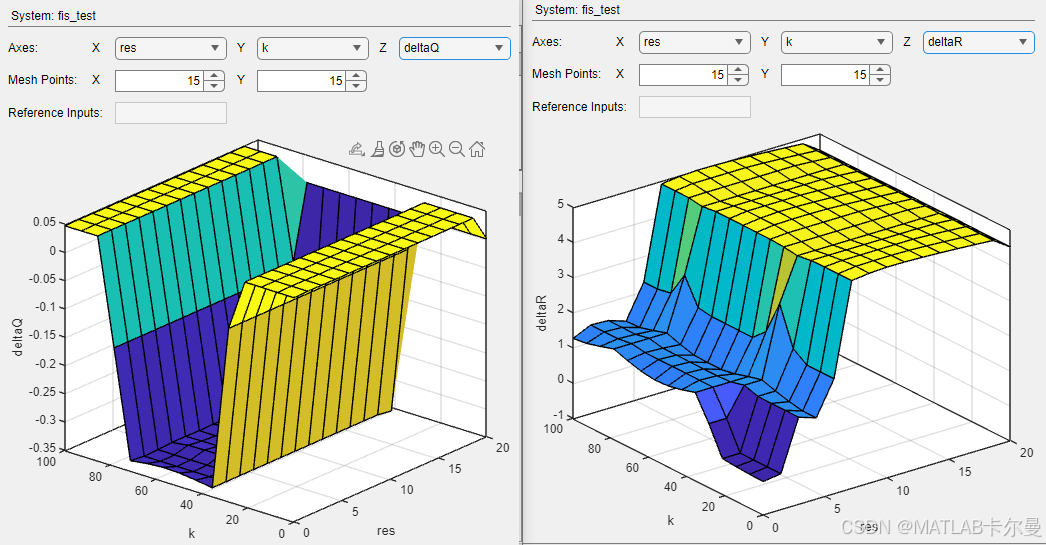Open Y axis dropdown in deltaR panel
Screen dimensions: 1046x545
pyautogui.click(x=837, y=42)
